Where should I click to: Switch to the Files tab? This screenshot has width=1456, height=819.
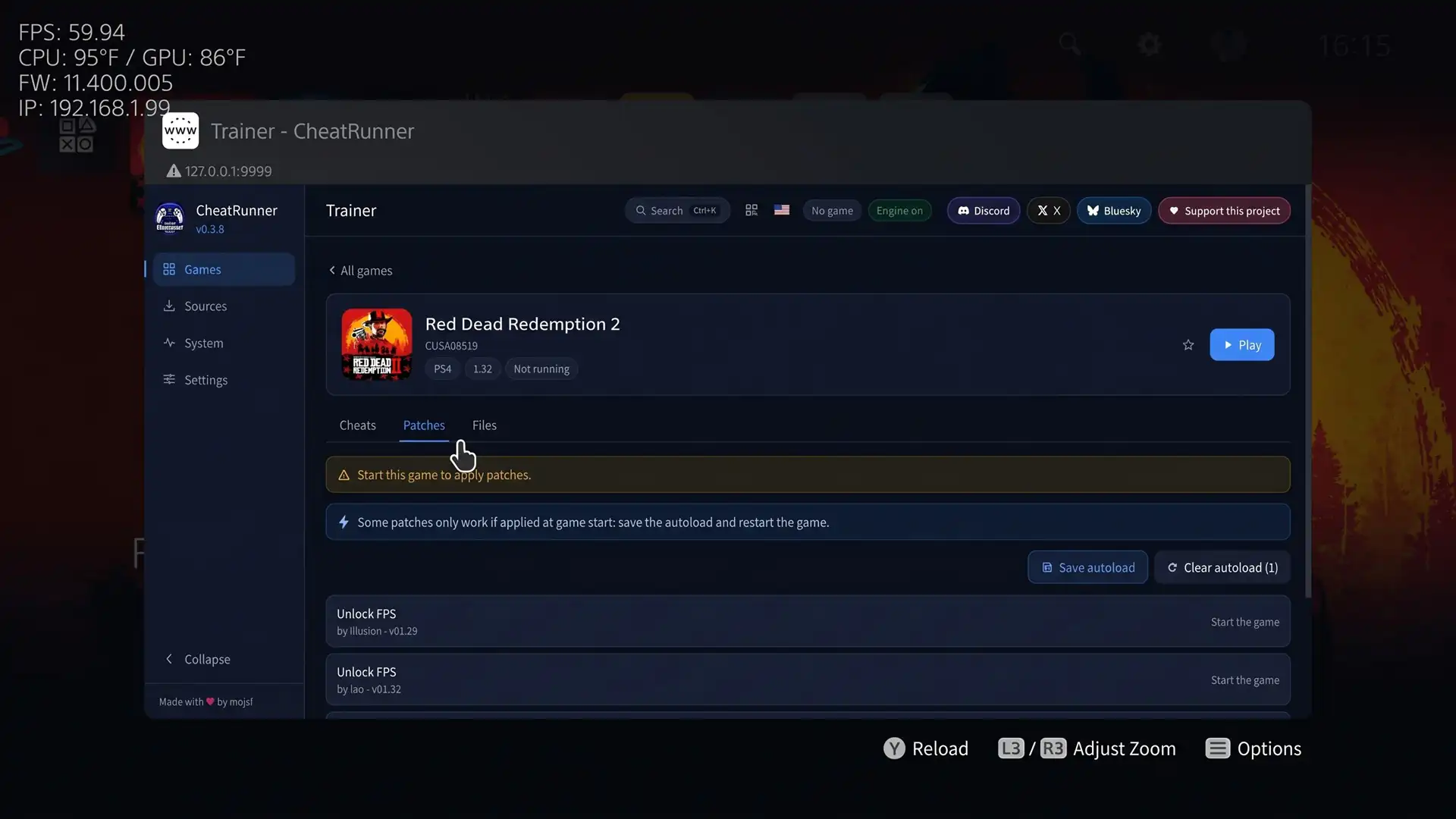(485, 425)
